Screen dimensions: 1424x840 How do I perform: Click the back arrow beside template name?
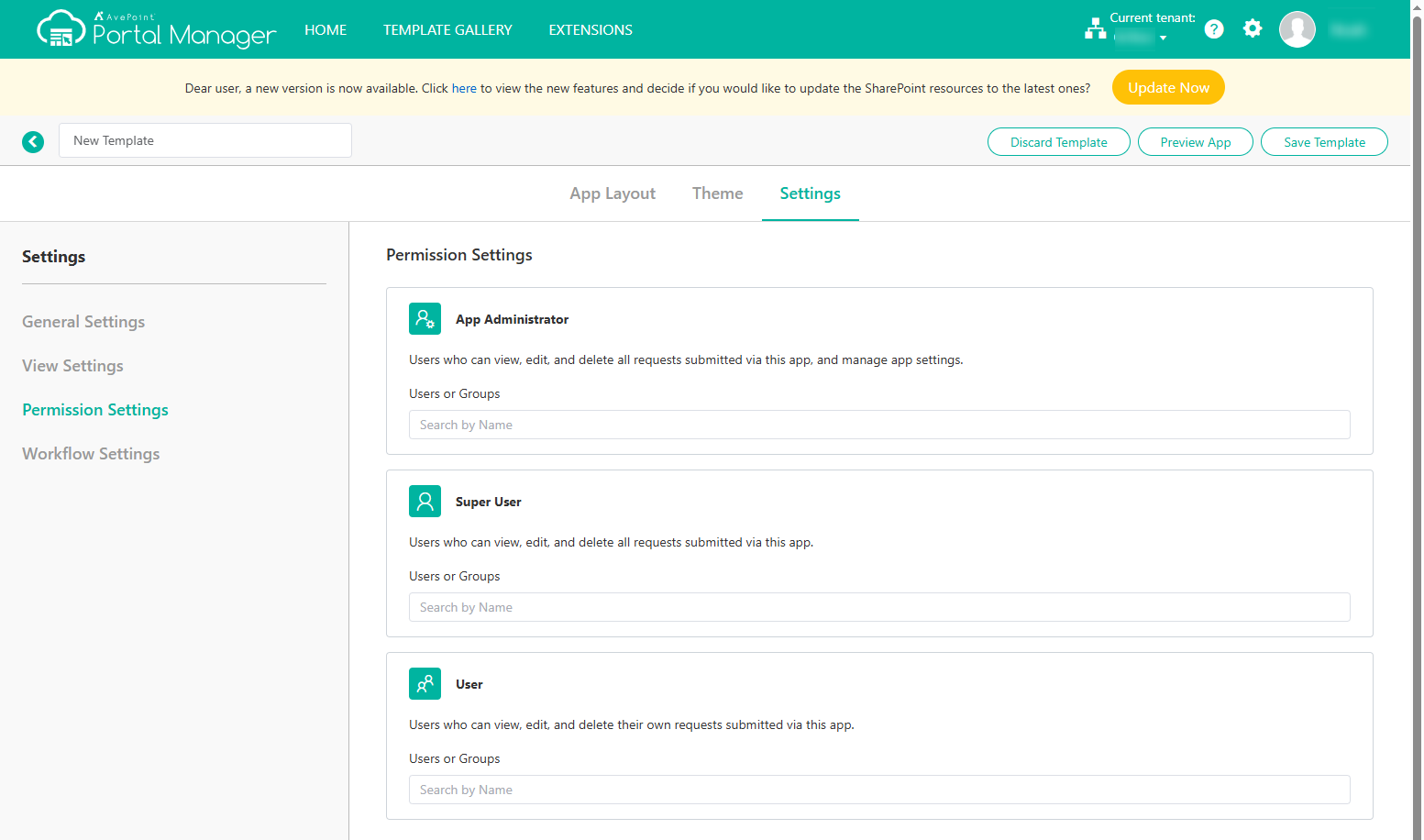pyautogui.click(x=33, y=141)
